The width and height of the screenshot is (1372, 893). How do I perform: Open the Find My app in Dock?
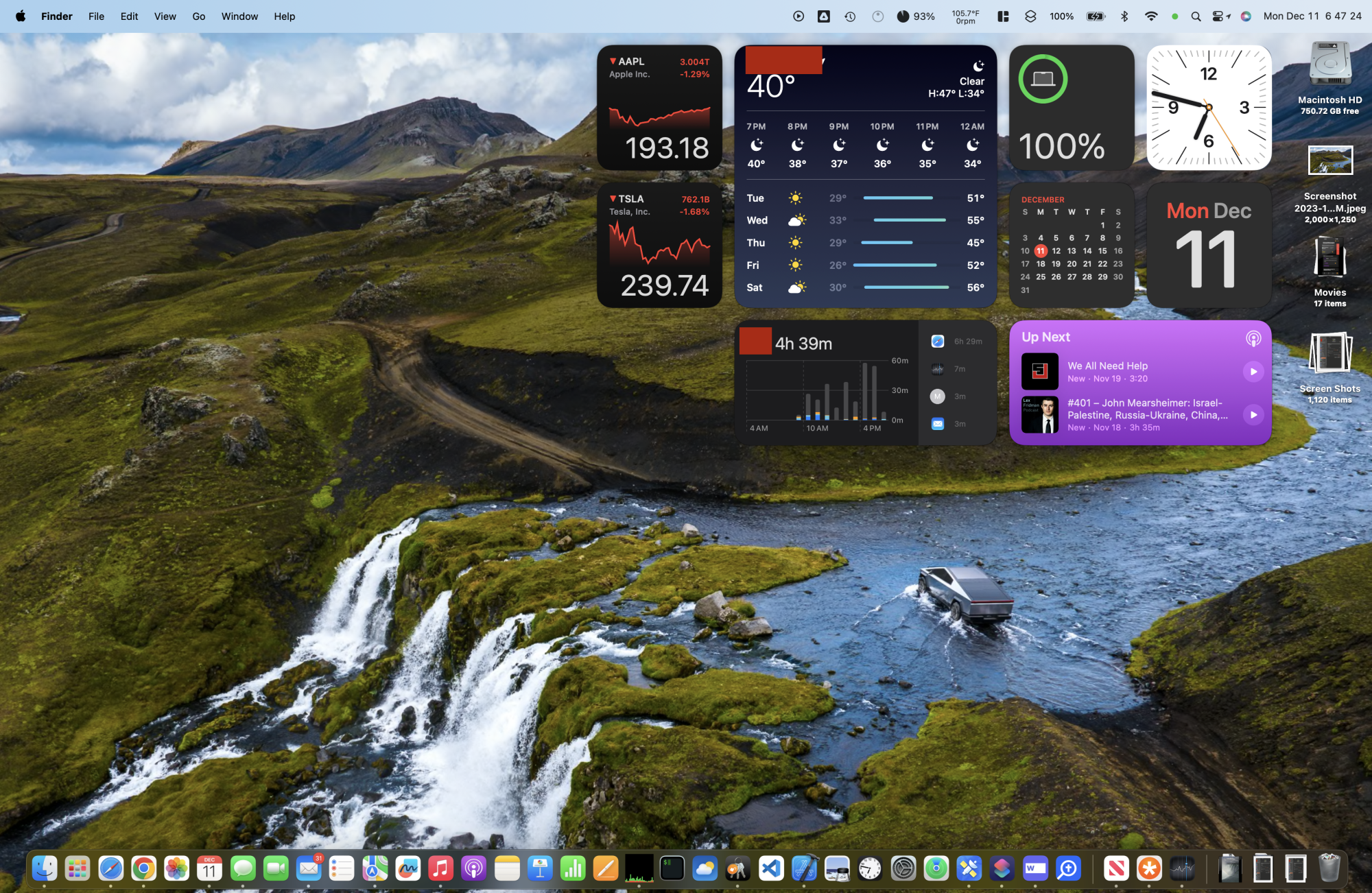(x=936, y=869)
